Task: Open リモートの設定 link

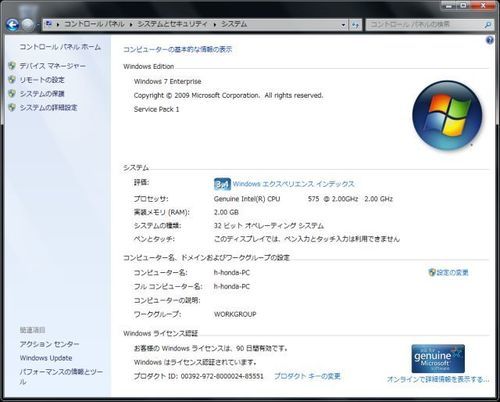Action: tap(42, 80)
